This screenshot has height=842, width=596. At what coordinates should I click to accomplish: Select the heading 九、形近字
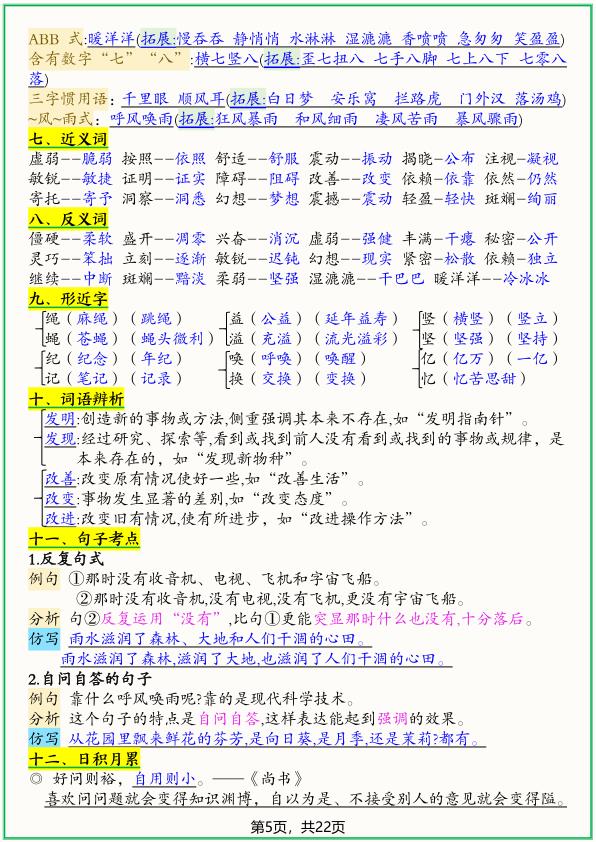(x=68, y=299)
